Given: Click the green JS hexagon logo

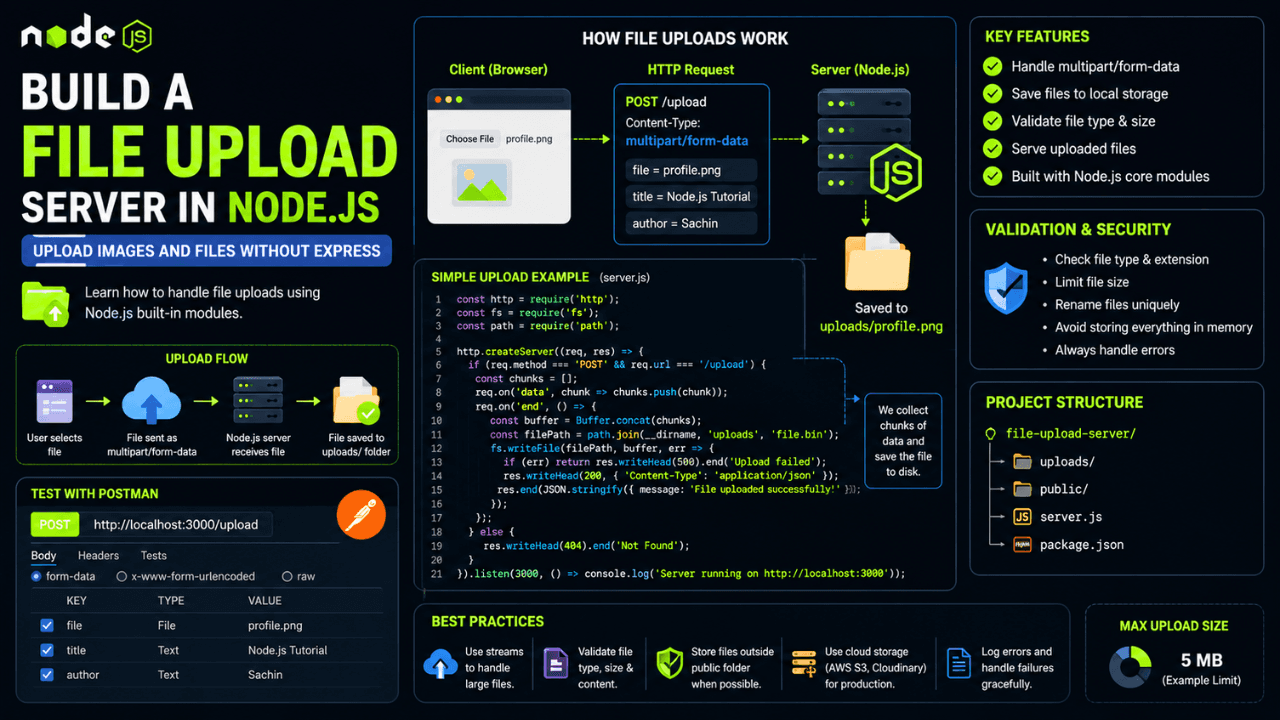Looking at the screenshot, I should click(x=895, y=174).
